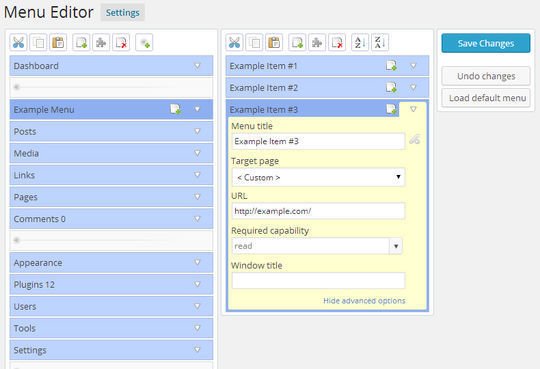The image size is (540, 369).
Task: Click the custom item page icon on Example Menu
Action: point(176,109)
